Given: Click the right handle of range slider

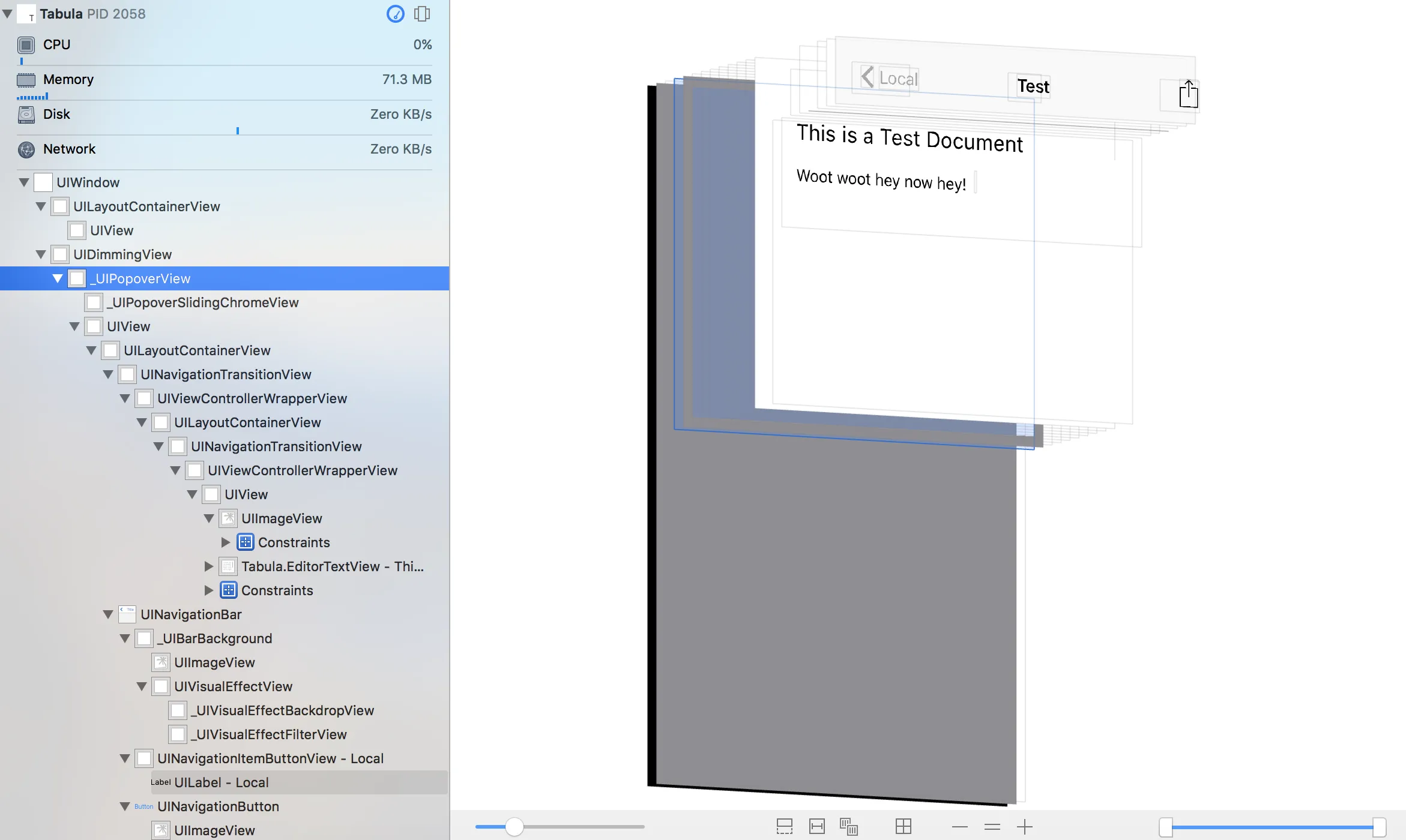Looking at the screenshot, I should tap(1379, 827).
